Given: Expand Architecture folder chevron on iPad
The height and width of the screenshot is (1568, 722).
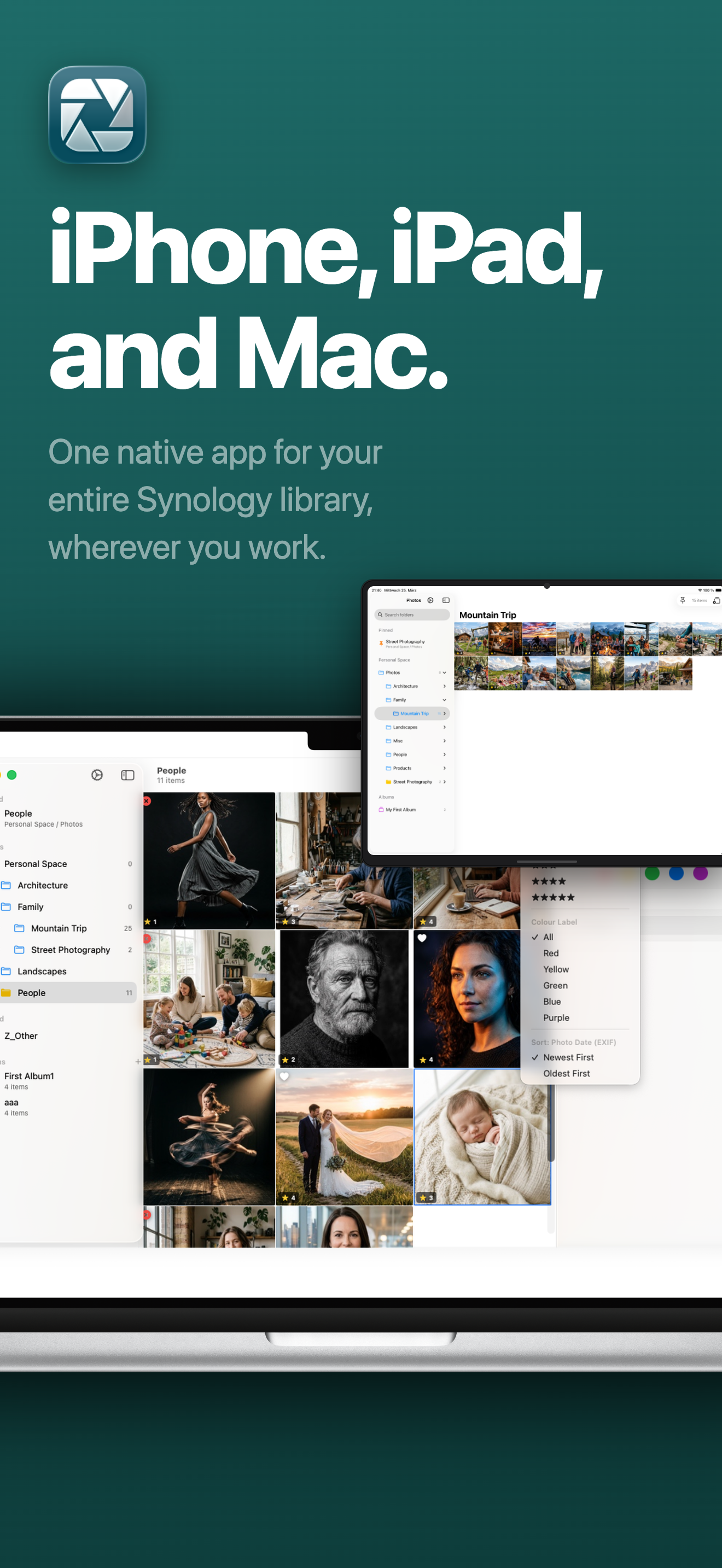Looking at the screenshot, I should (x=444, y=686).
